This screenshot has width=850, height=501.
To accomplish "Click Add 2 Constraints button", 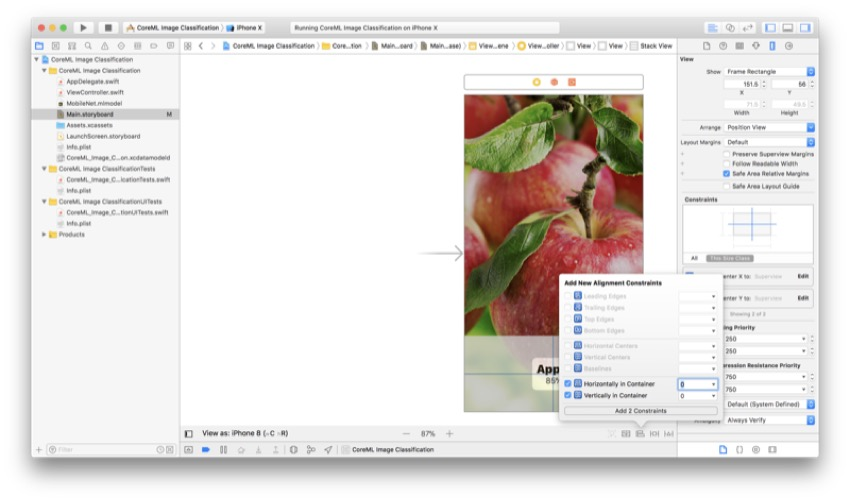I will point(640,411).
